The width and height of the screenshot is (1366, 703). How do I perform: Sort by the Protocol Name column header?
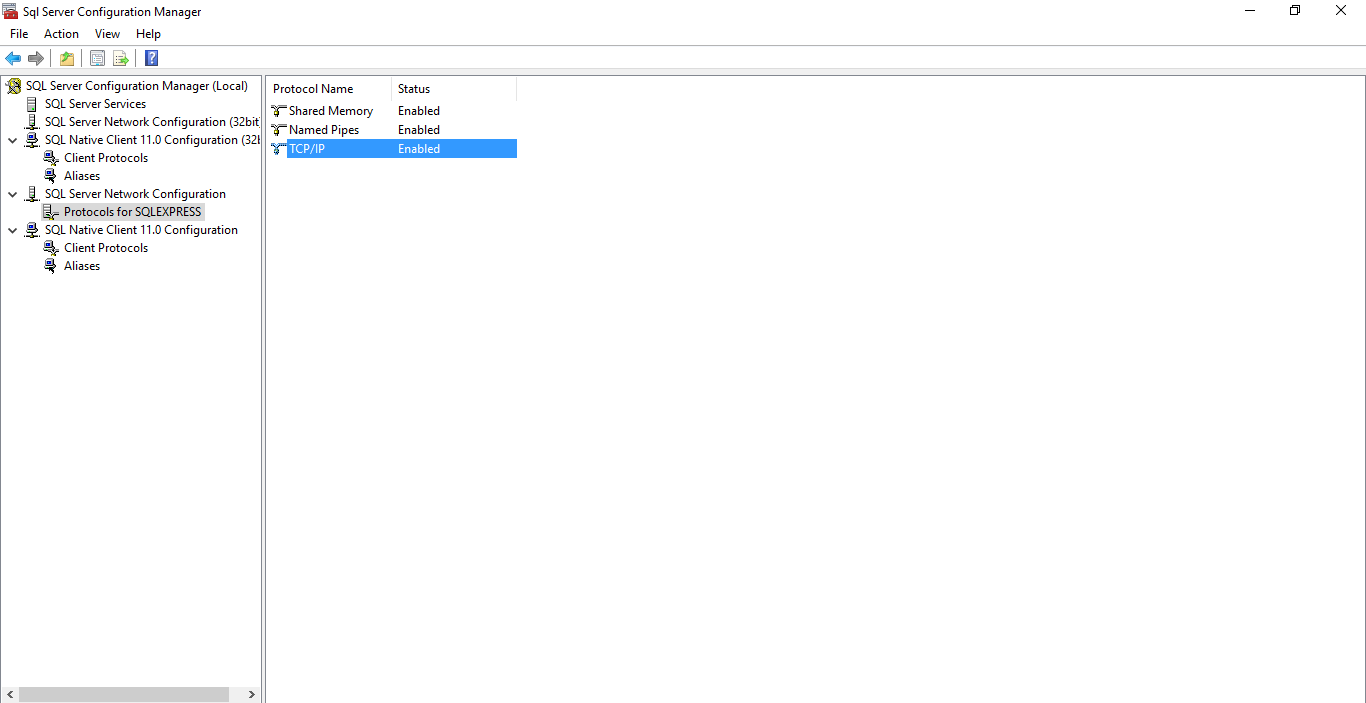point(329,89)
